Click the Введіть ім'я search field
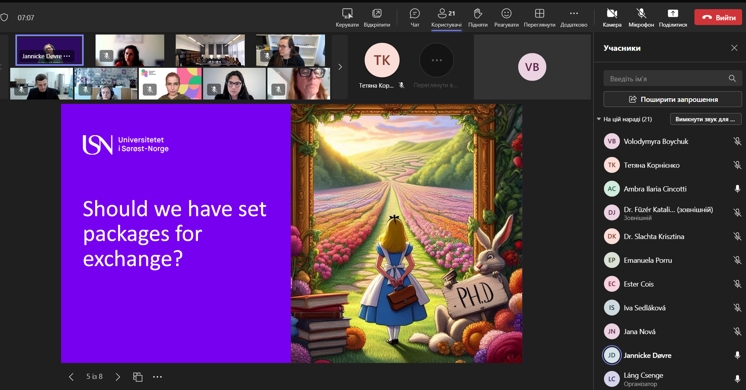Image resolution: width=746 pixels, height=390 pixels. pos(672,78)
